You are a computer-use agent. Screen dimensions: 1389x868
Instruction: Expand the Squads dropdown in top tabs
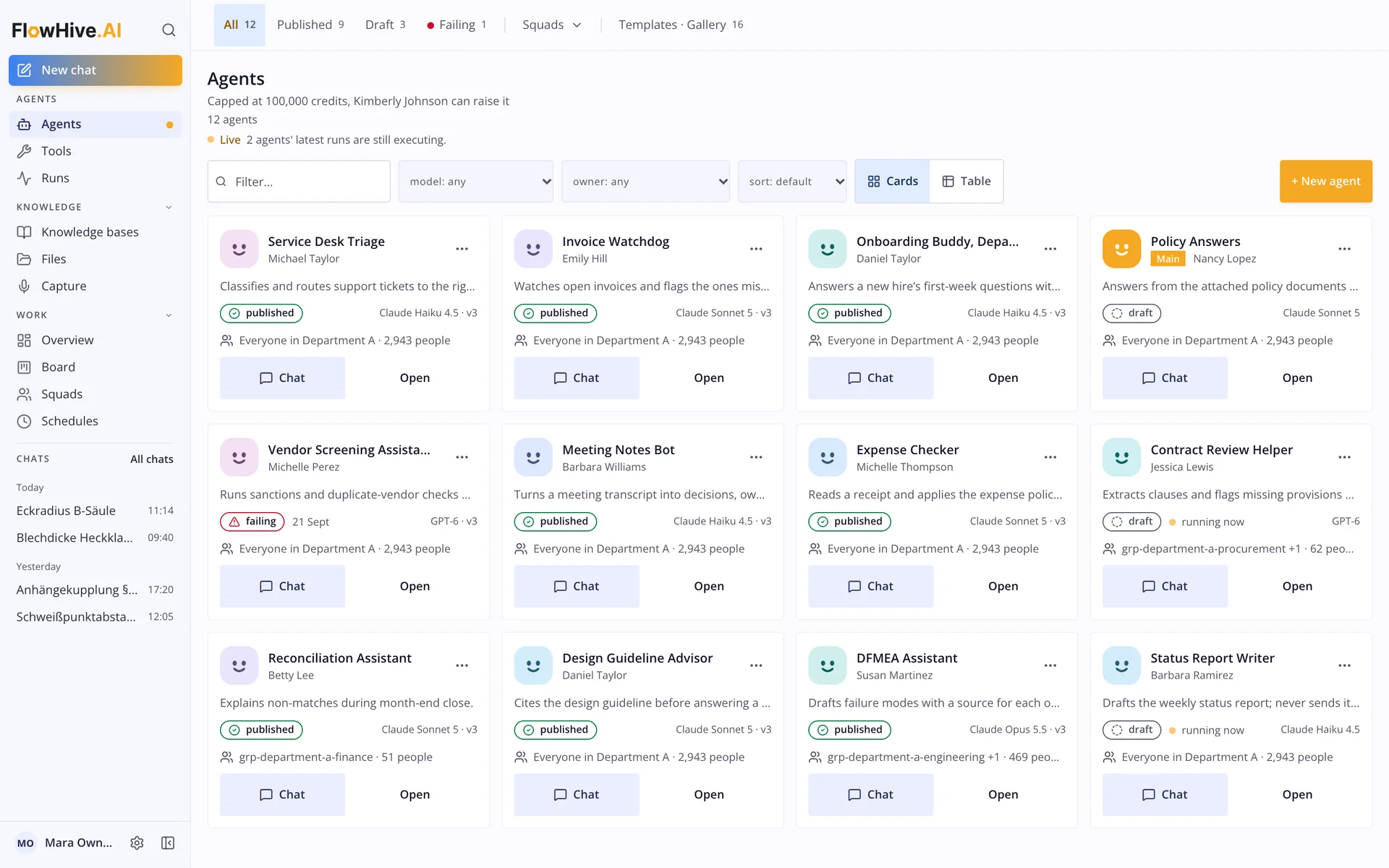(x=552, y=25)
